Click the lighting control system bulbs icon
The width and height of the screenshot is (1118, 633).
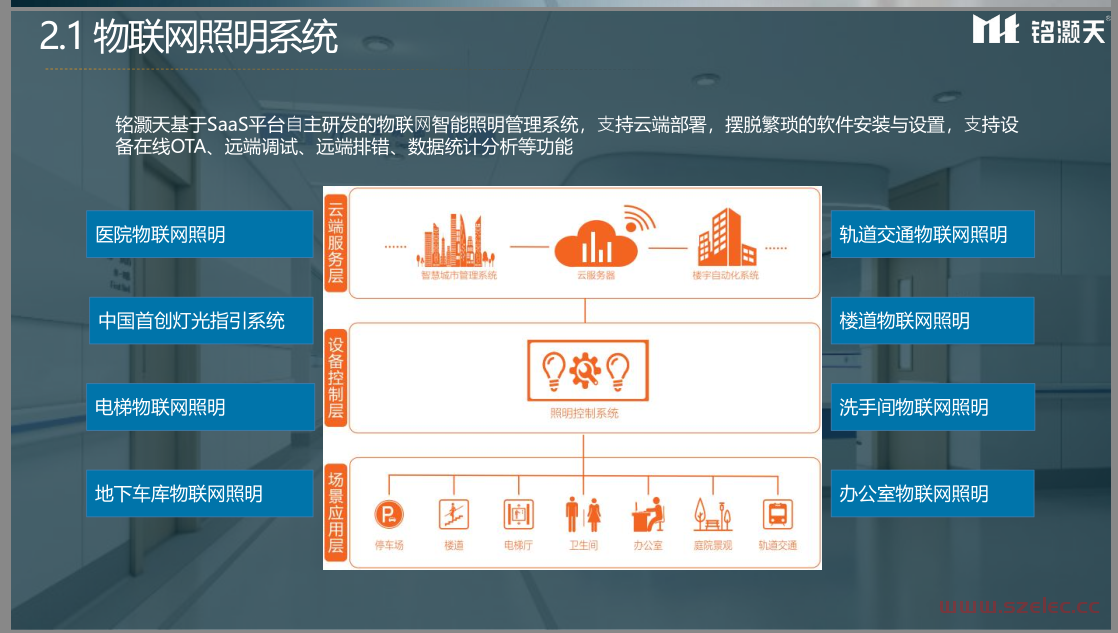(585, 372)
